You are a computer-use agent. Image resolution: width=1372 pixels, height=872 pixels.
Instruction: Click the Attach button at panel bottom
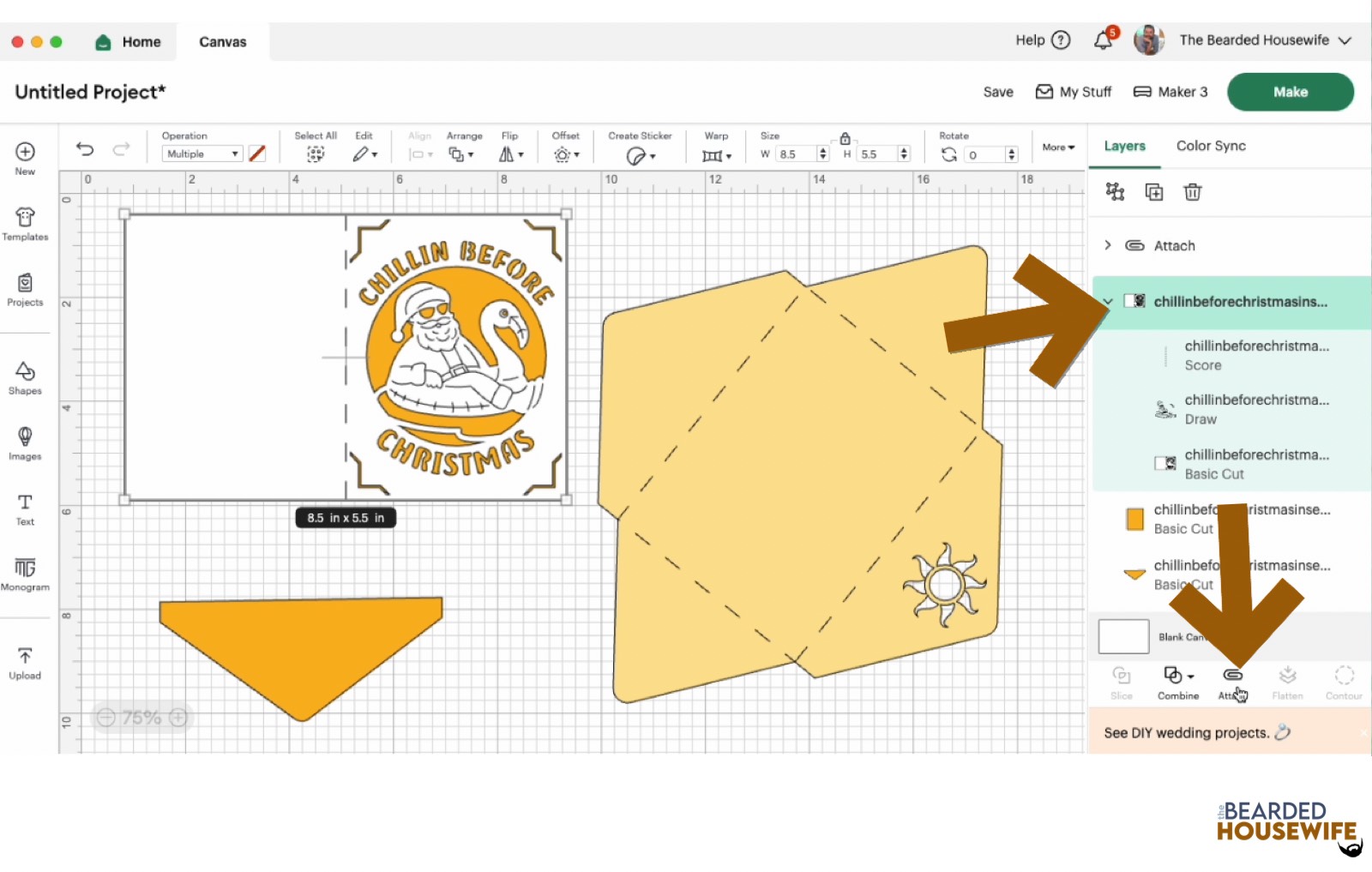click(x=1232, y=683)
